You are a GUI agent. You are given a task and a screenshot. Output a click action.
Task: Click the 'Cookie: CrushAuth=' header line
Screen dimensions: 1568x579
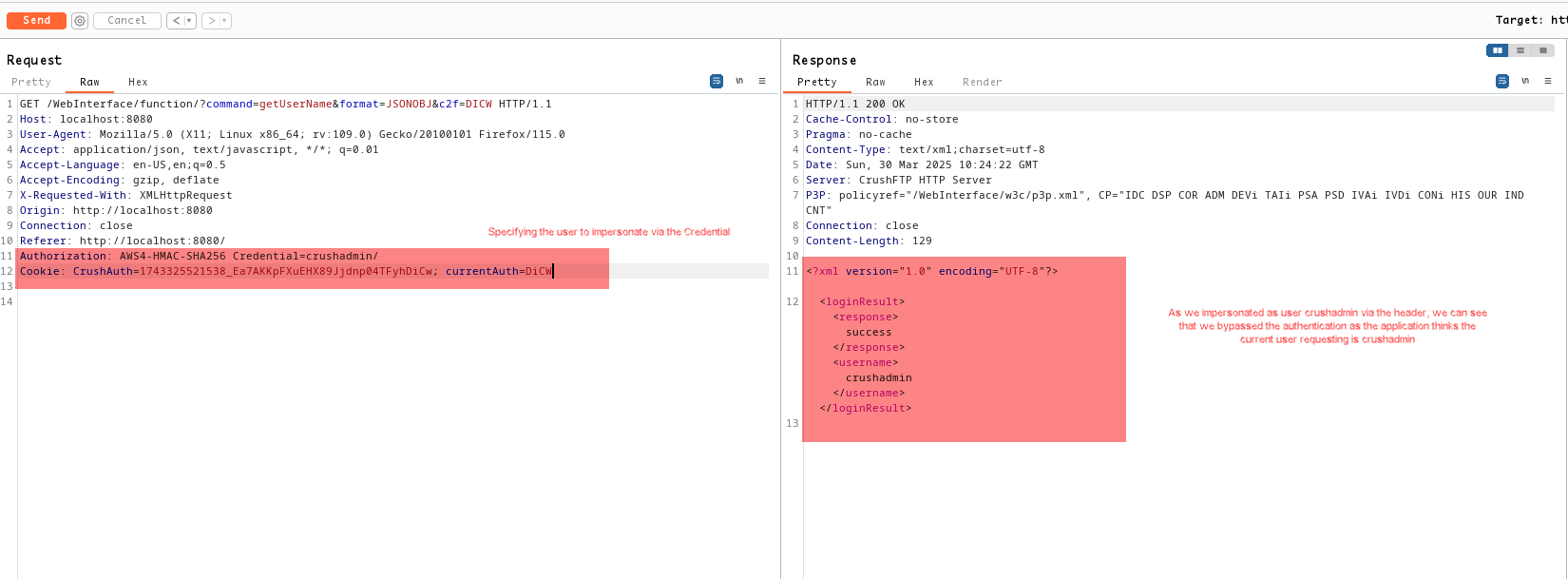(x=286, y=271)
